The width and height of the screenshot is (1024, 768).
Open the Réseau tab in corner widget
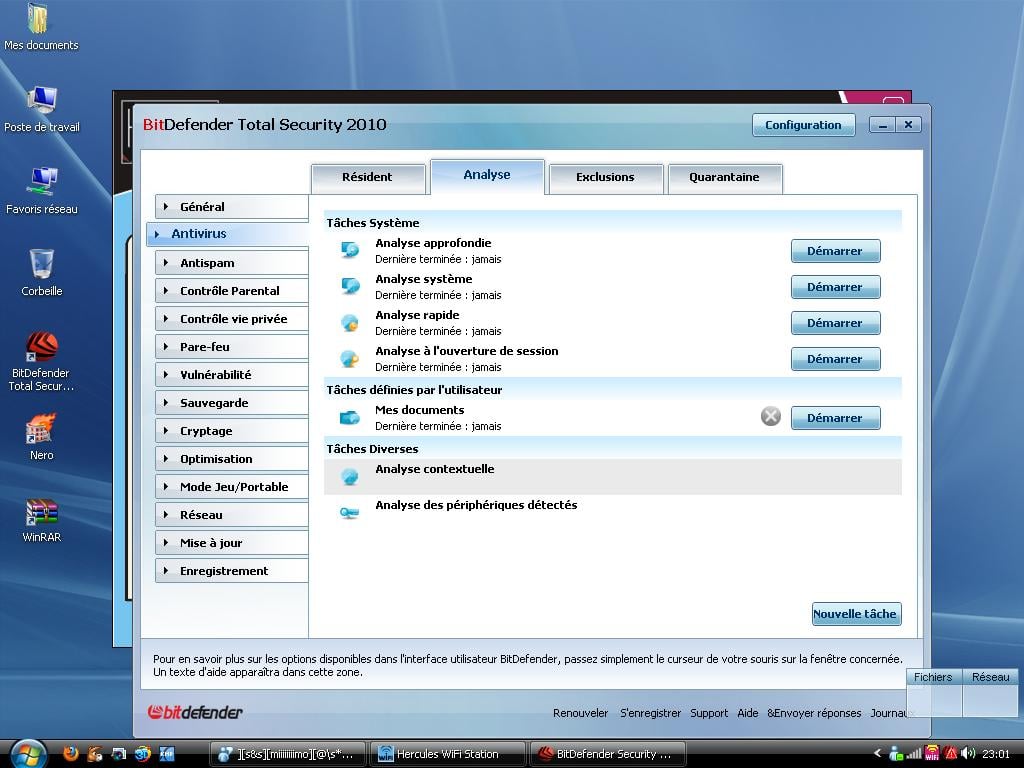click(990, 677)
